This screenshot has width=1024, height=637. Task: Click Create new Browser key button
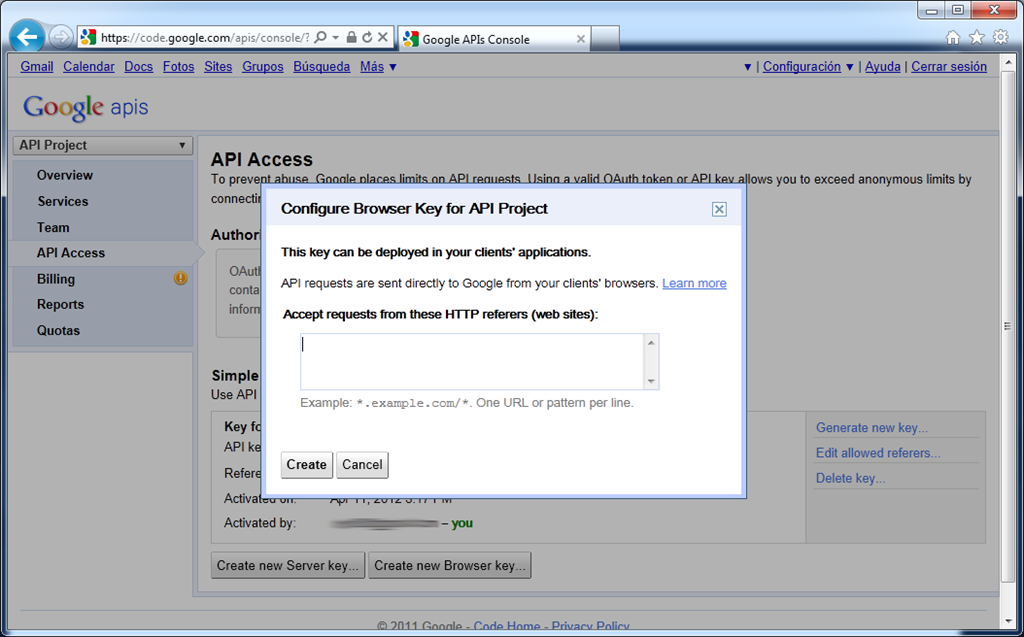point(450,566)
